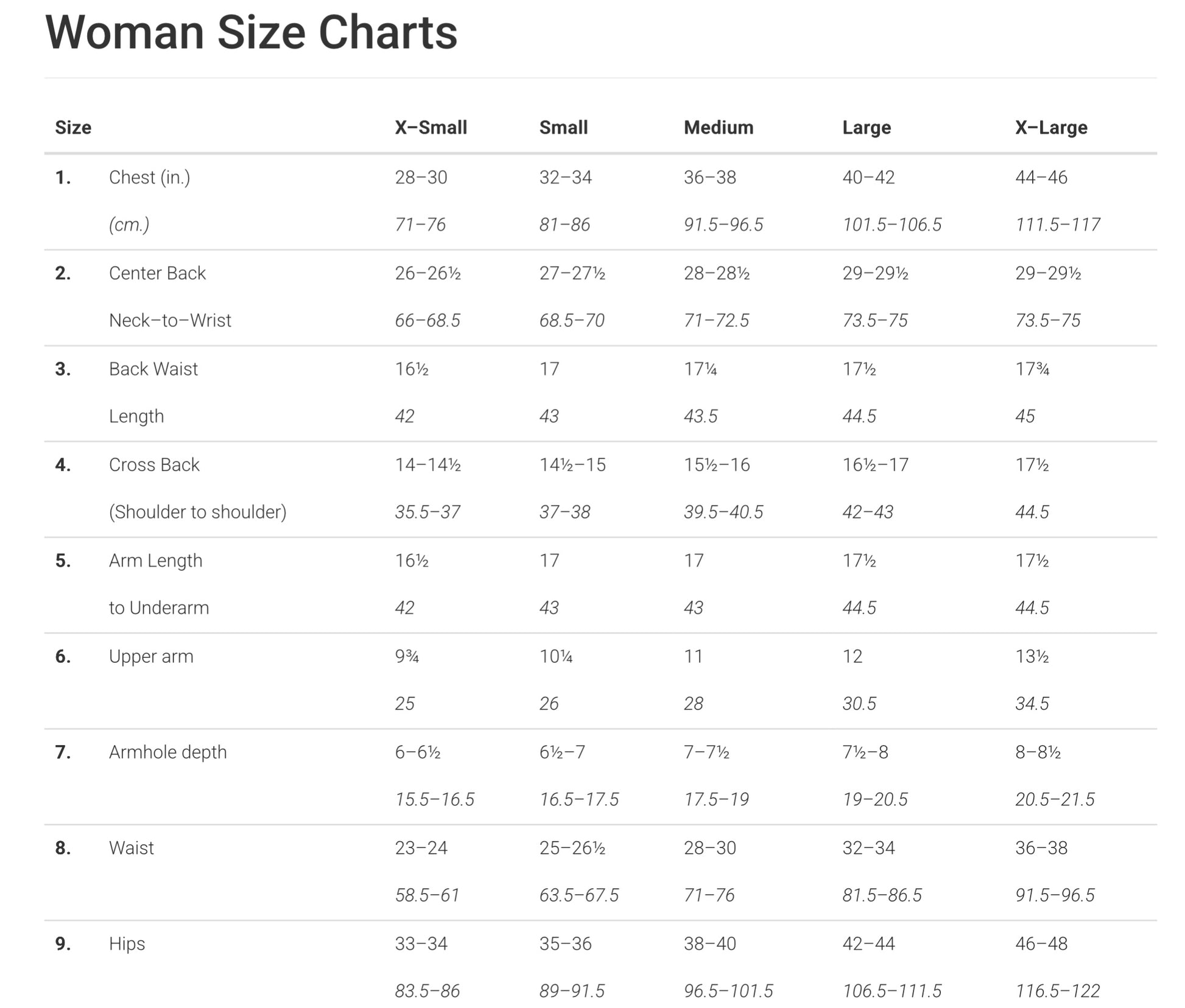Select the Small column header

point(563,127)
